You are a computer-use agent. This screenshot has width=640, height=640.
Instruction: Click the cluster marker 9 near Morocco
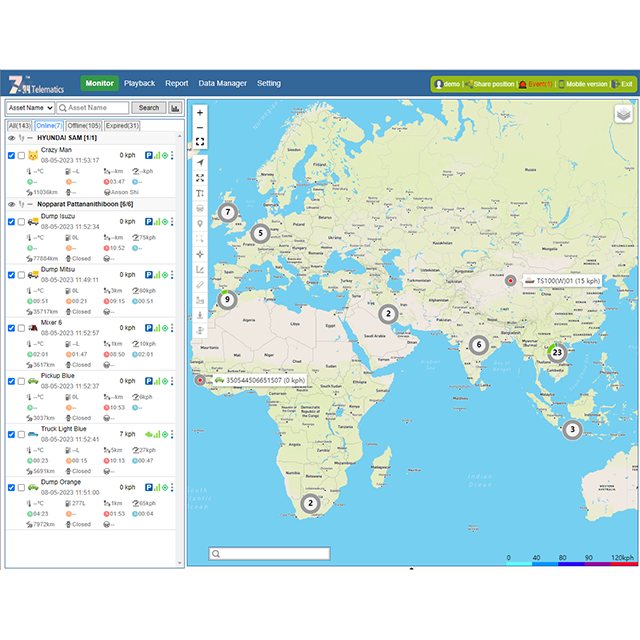(x=227, y=300)
